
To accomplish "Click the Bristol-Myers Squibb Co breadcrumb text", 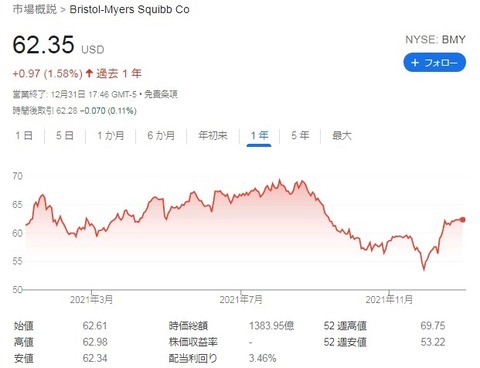I will point(129,9).
